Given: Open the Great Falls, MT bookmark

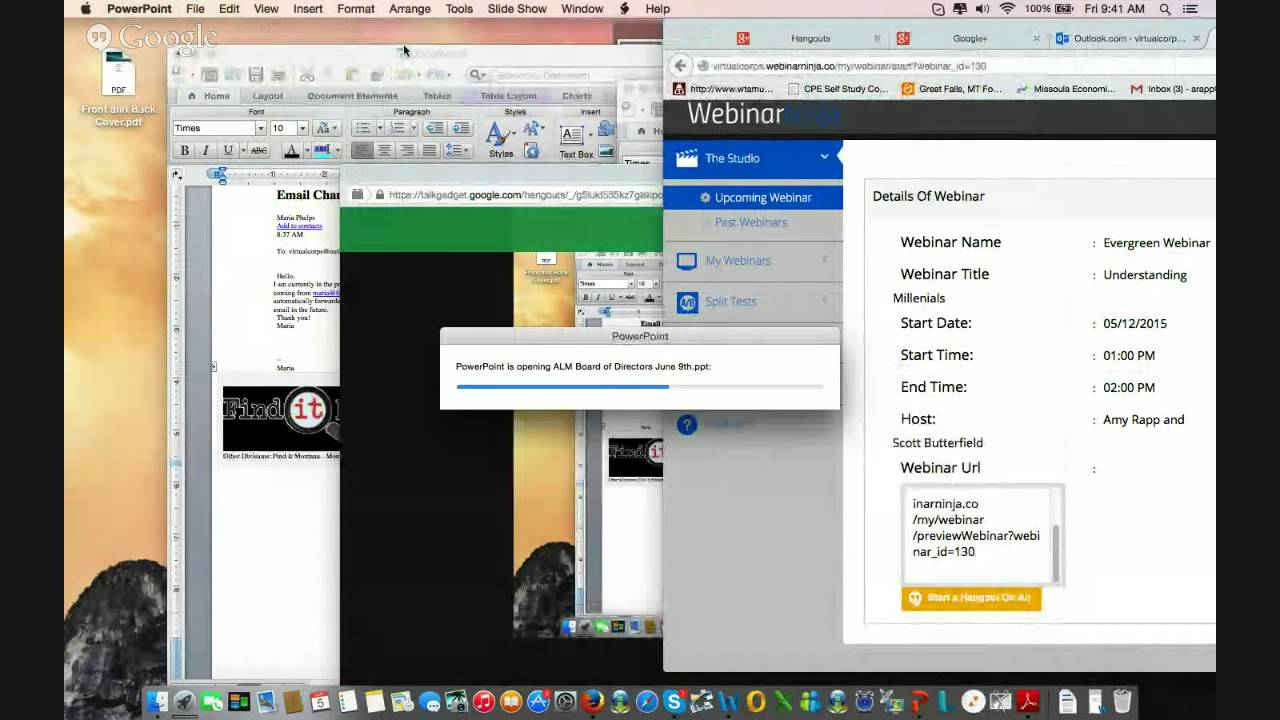Looking at the screenshot, I should pyautogui.click(x=951, y=89).
